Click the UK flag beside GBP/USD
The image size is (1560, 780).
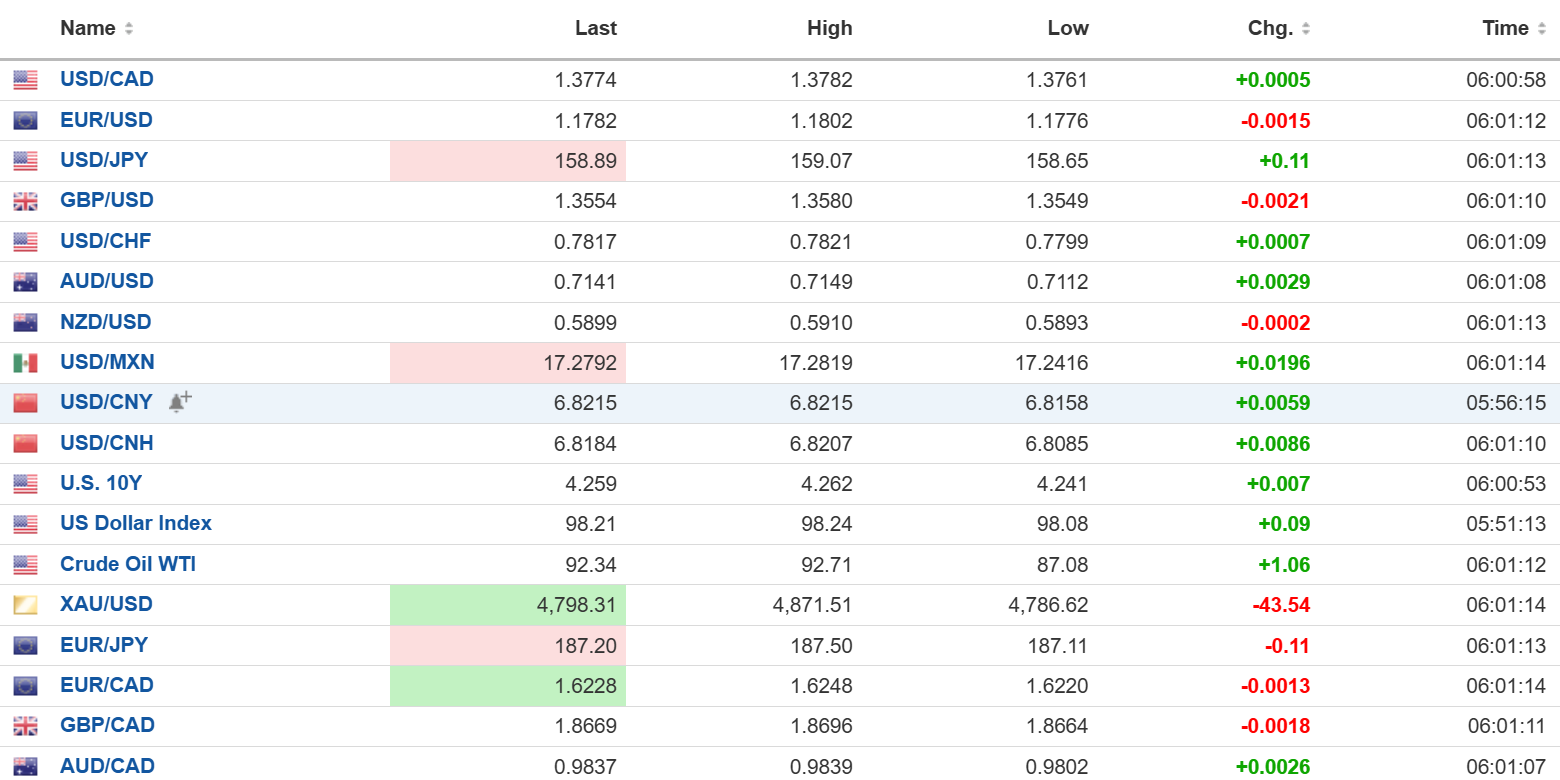25,201
